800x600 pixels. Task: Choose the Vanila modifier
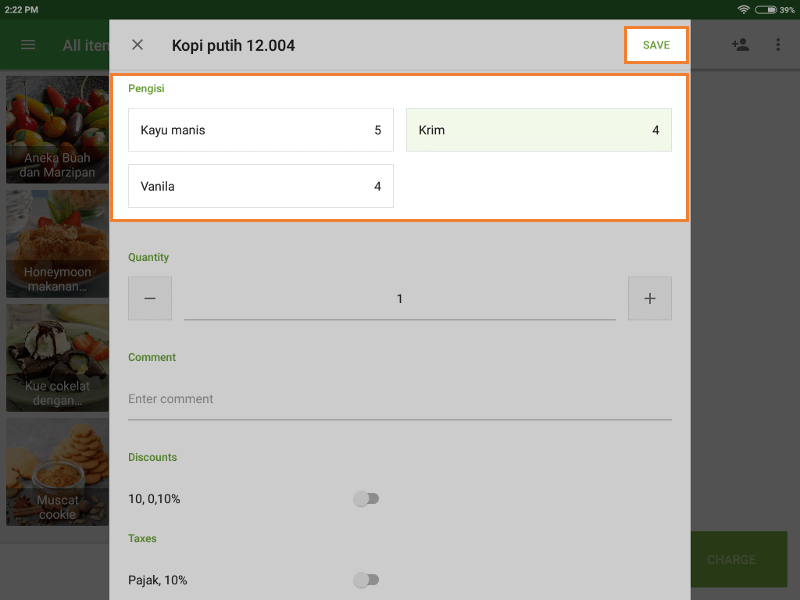(x=260, y=186)
